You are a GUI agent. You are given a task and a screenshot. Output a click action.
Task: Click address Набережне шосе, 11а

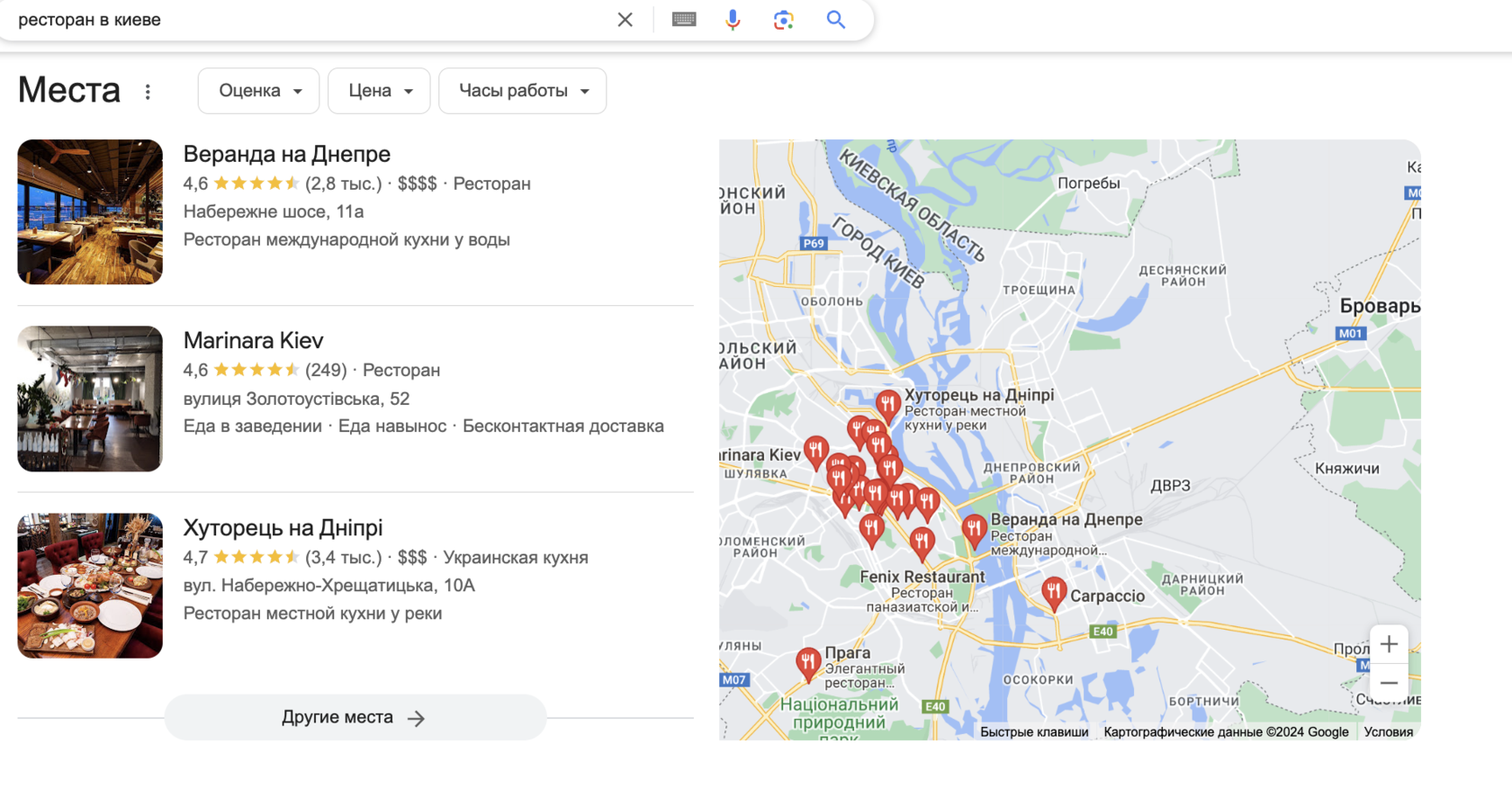pyautogui.click(x=274, y=211)
